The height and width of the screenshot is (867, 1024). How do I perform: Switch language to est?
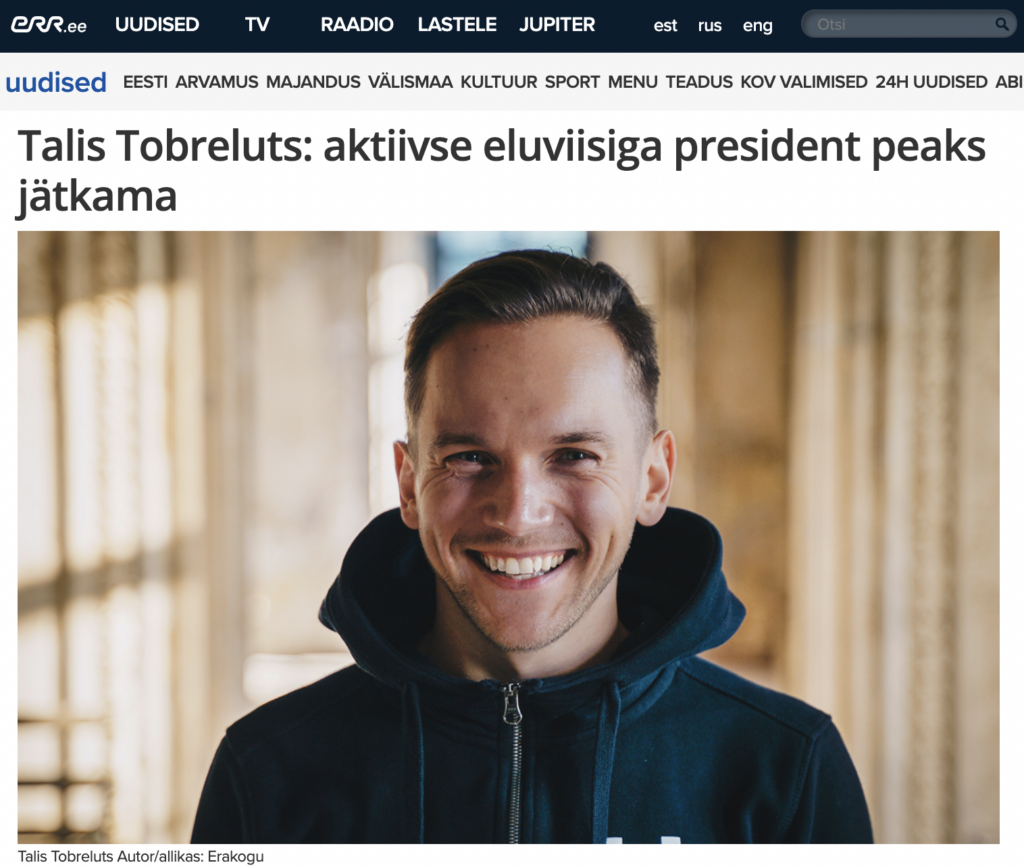tap(665, 25)
